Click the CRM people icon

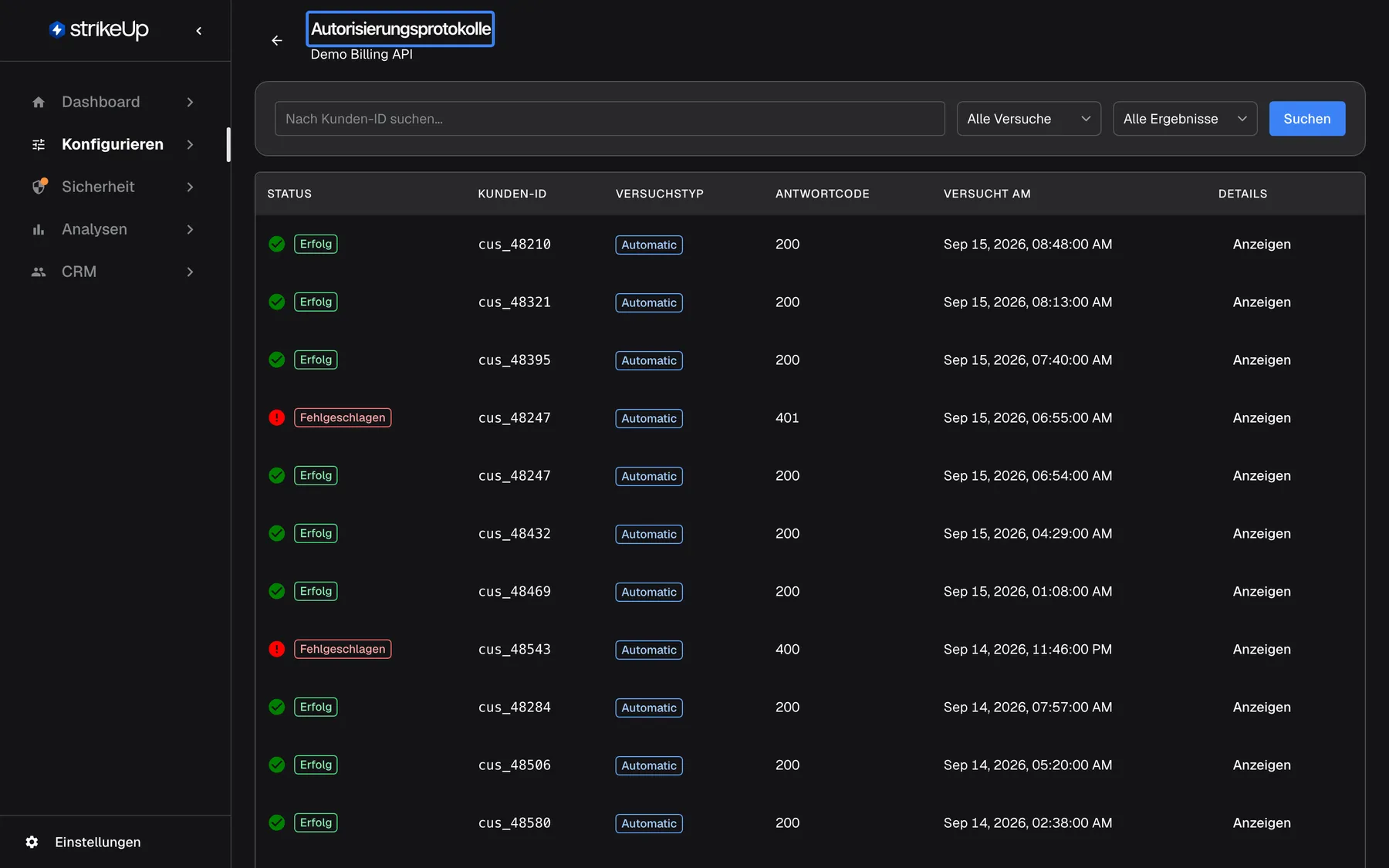coord(39,272)
